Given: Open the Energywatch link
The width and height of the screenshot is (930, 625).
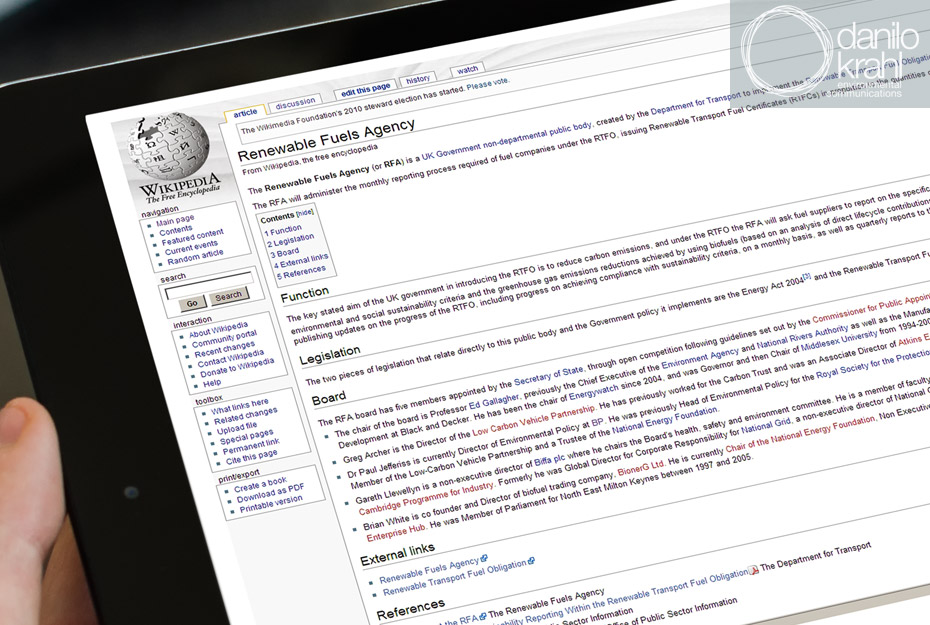Looking at the screenshot, I should click(x=594, y=392).
